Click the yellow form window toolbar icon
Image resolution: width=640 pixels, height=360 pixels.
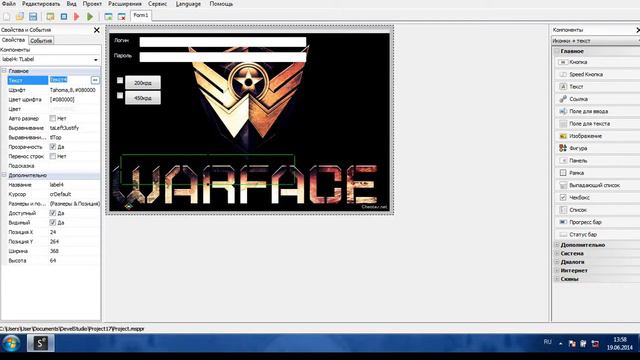coord(50,17)
